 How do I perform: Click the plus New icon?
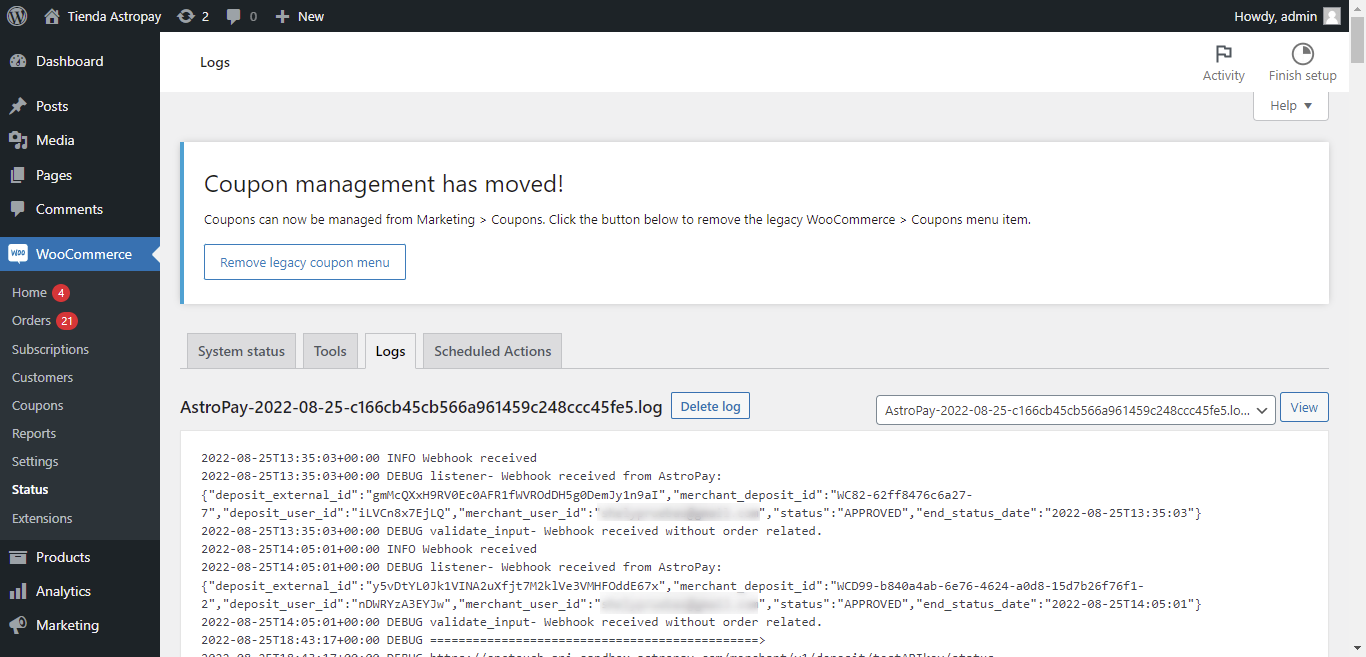point(282,16)
